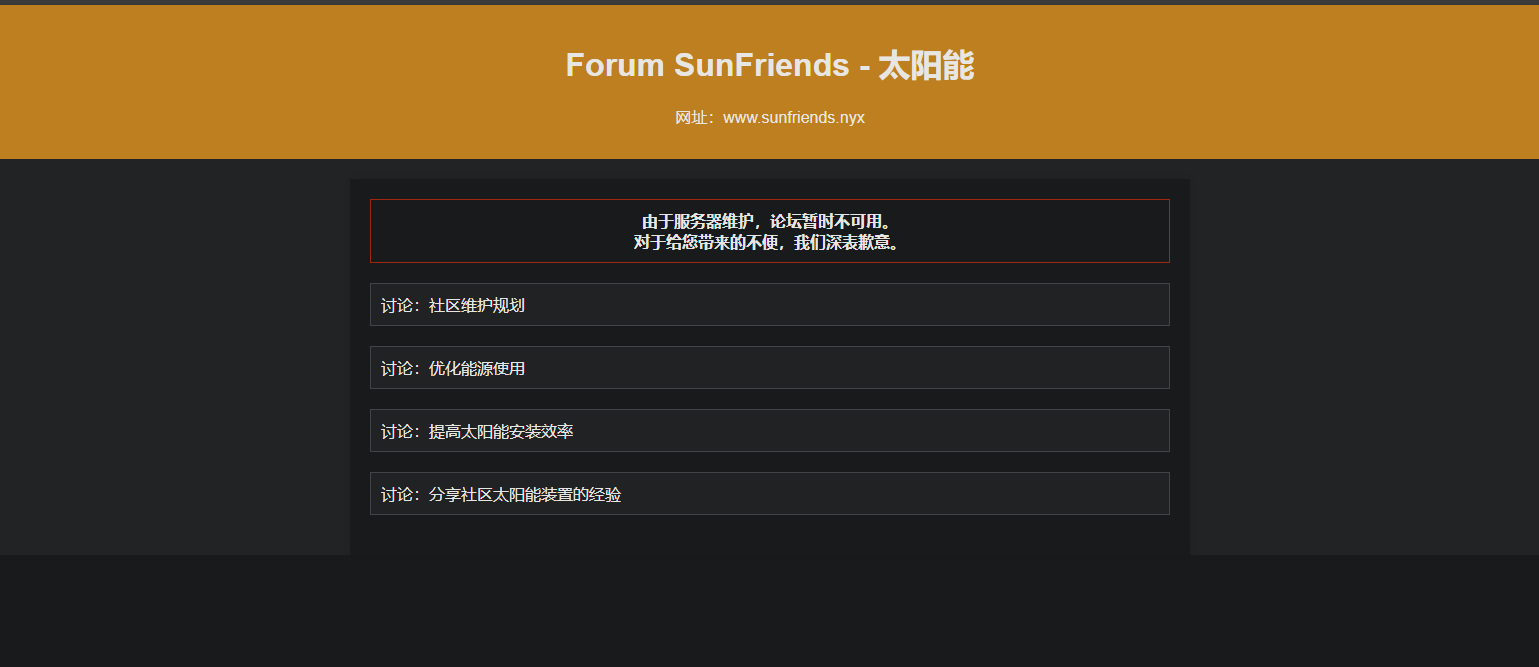Open the "社区维护规划" discussion topic
The height and width of the screenshot is (667, 1539).
[x=477, y=305]
